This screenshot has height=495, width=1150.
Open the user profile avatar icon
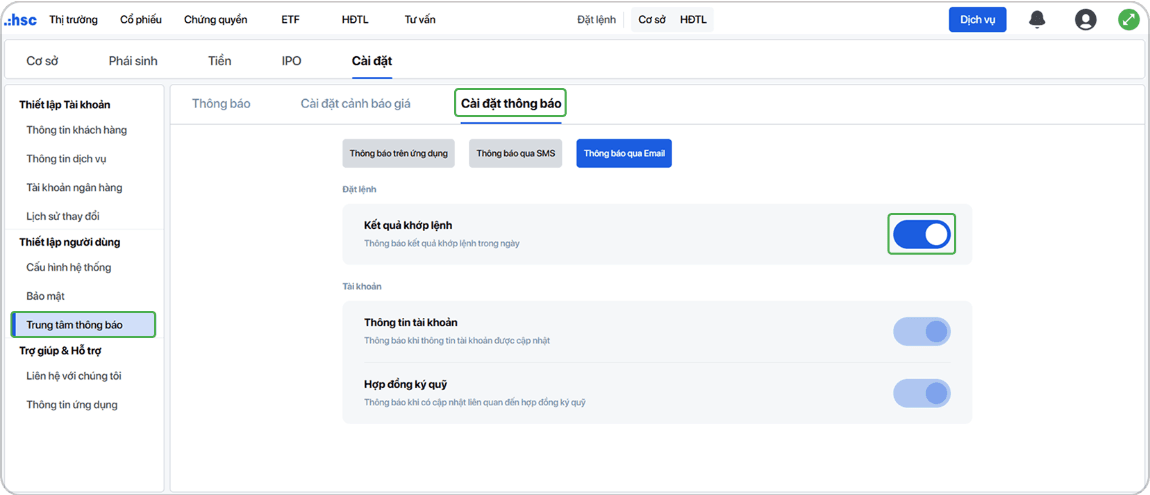[1085, 20]
